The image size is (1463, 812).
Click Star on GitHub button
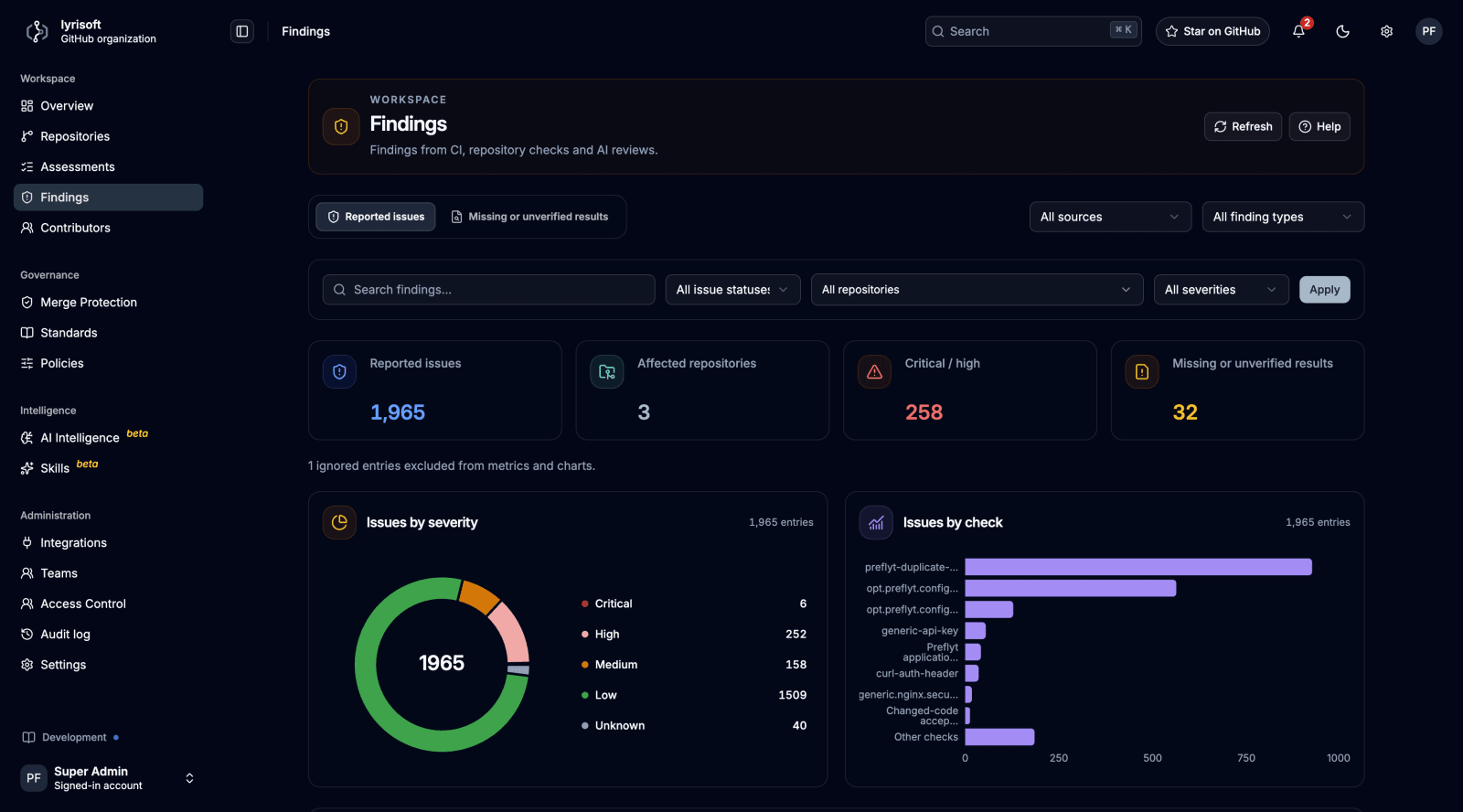pyautogui.click(x=1212, y=31)
